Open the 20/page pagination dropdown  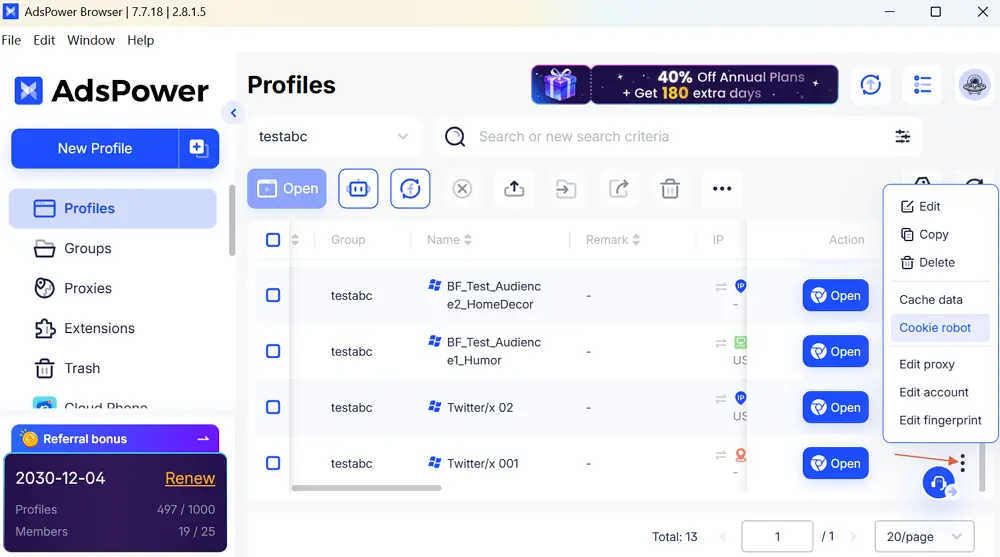click(923, 537)
